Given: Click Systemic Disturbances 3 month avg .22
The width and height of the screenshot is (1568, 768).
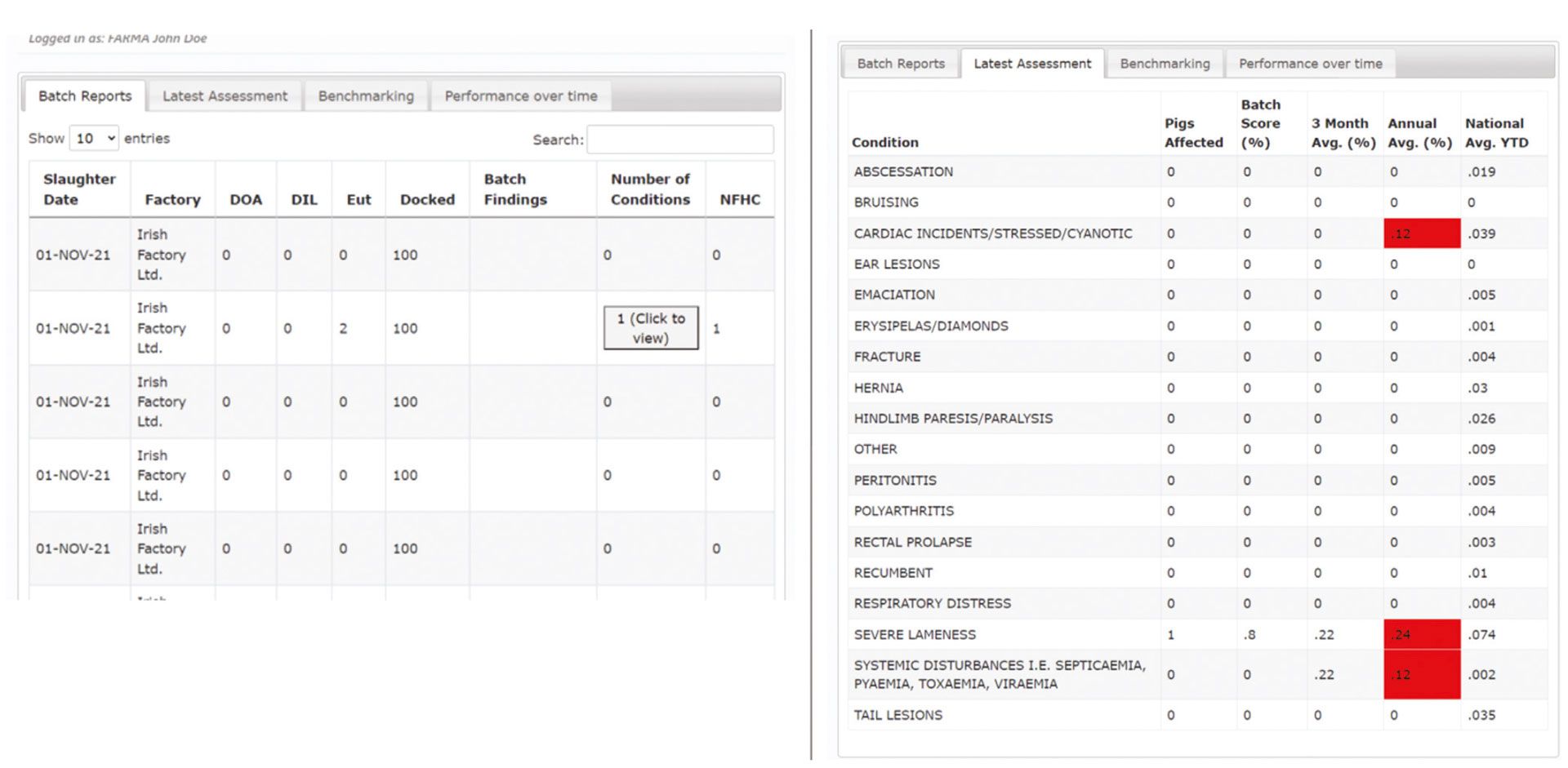Looking at the screenshot, I should pyautogui.click(x=1324, y=675).
